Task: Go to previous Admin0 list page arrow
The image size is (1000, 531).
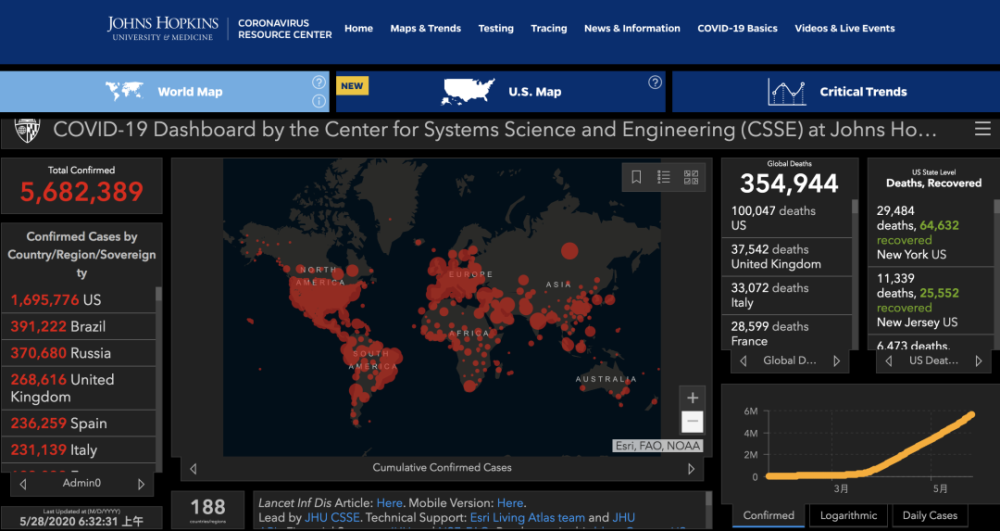Action: click(x=23, y=484)
